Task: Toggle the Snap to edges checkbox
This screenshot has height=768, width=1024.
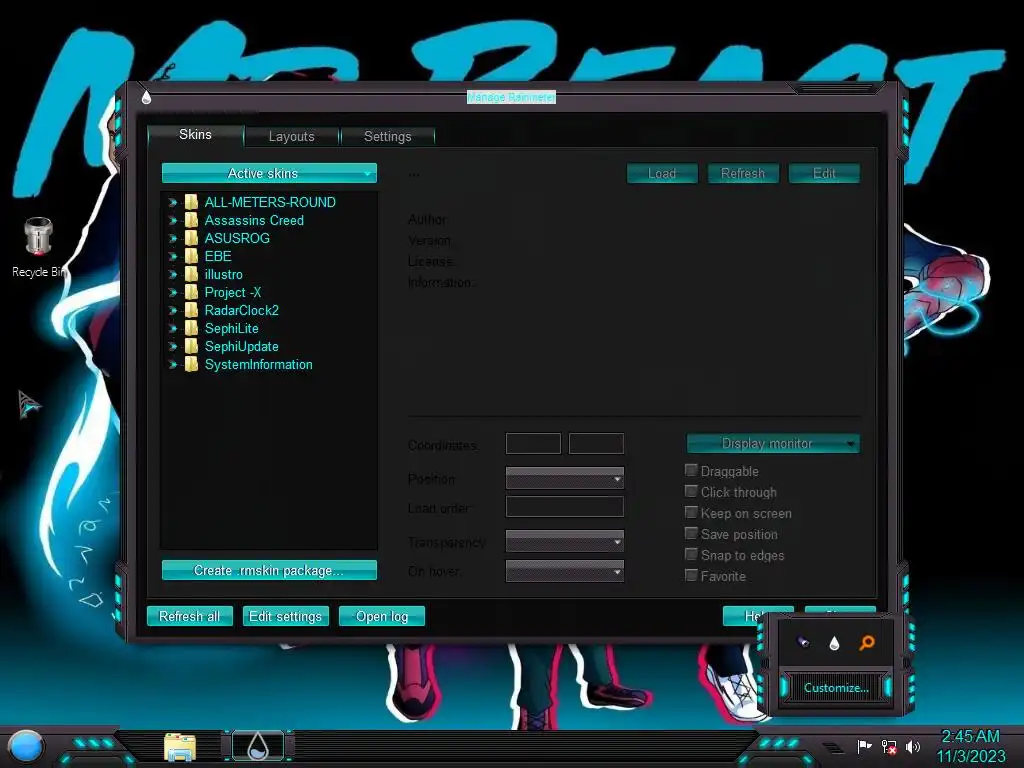Action: tap(691, 554)
